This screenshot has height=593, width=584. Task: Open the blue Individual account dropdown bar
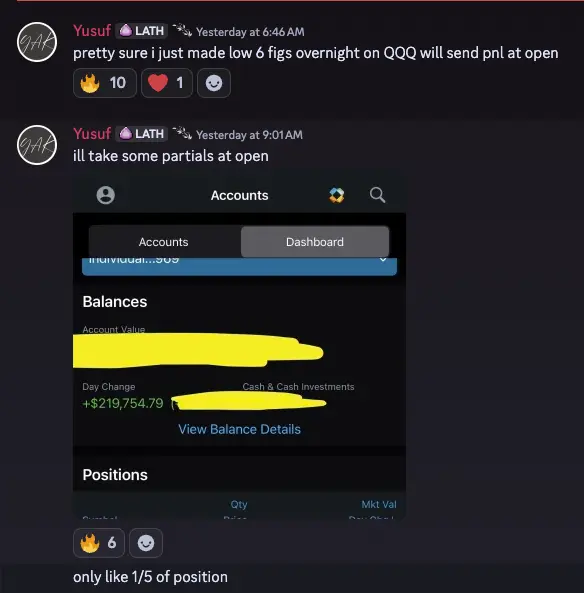pyautogui.click(x=239, y=266)
